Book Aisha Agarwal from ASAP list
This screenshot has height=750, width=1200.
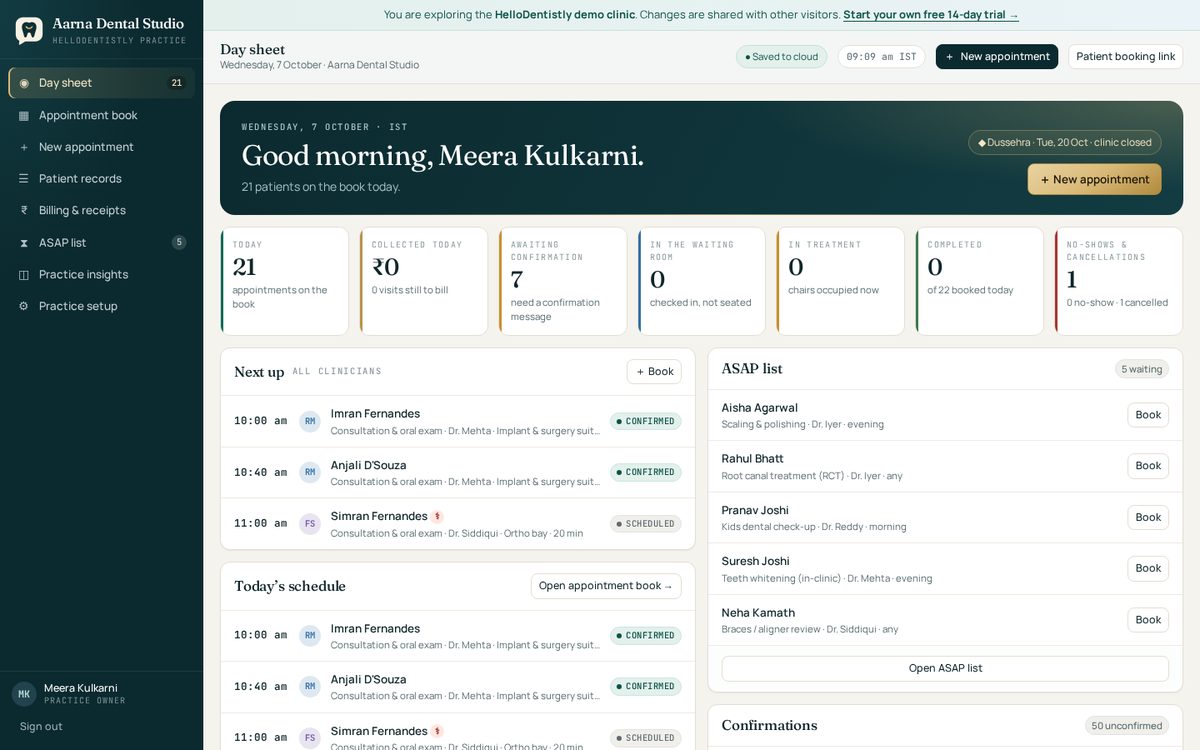pos(1148,415)
